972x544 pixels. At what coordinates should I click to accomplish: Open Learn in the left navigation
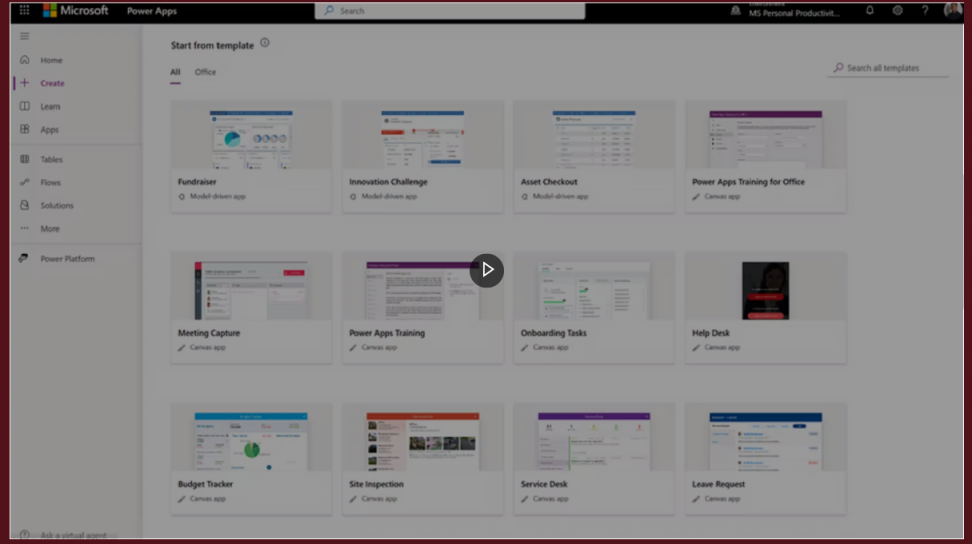[50, 106]
